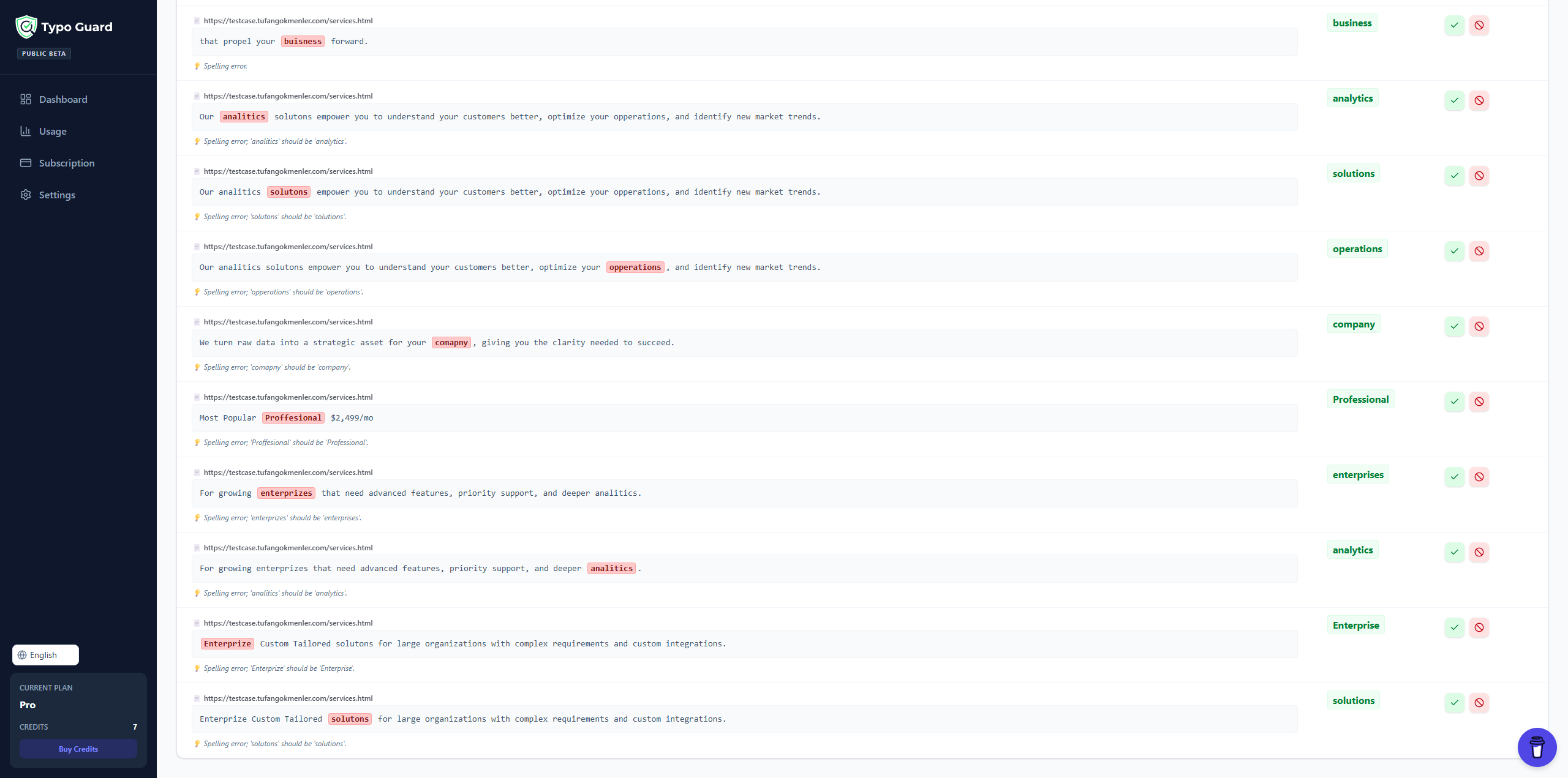The height and width of the screenshot is (778, 1568).
Task: Reject the 'enterprises' suggestion using the red icon
Action: pyautogui.click(x=1479, y=477)
